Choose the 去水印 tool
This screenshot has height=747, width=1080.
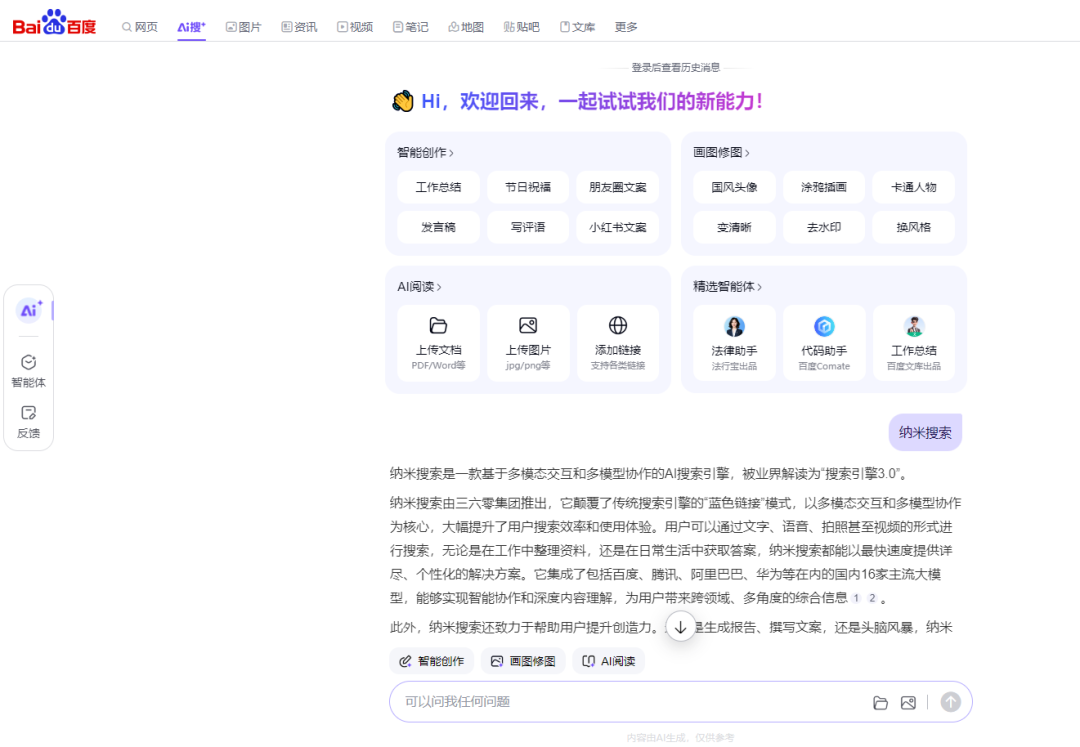(x=824, y=227)
